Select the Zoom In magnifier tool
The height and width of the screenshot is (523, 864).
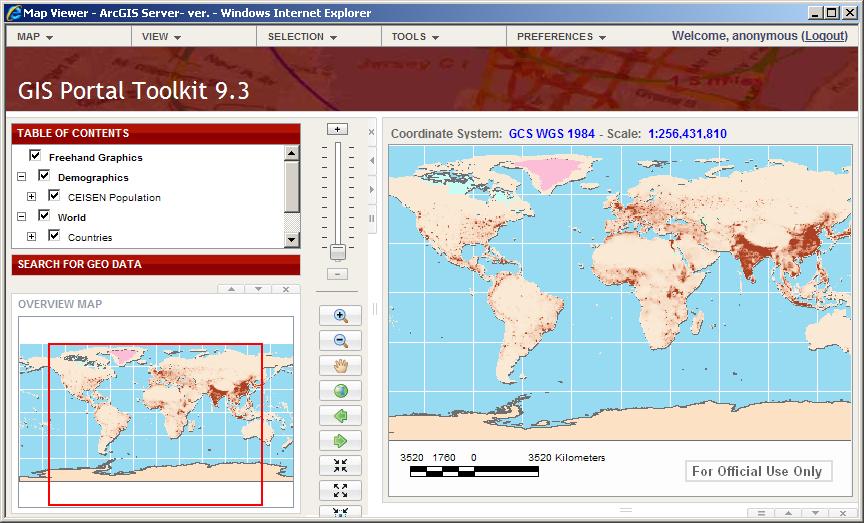tap(341, 315)
